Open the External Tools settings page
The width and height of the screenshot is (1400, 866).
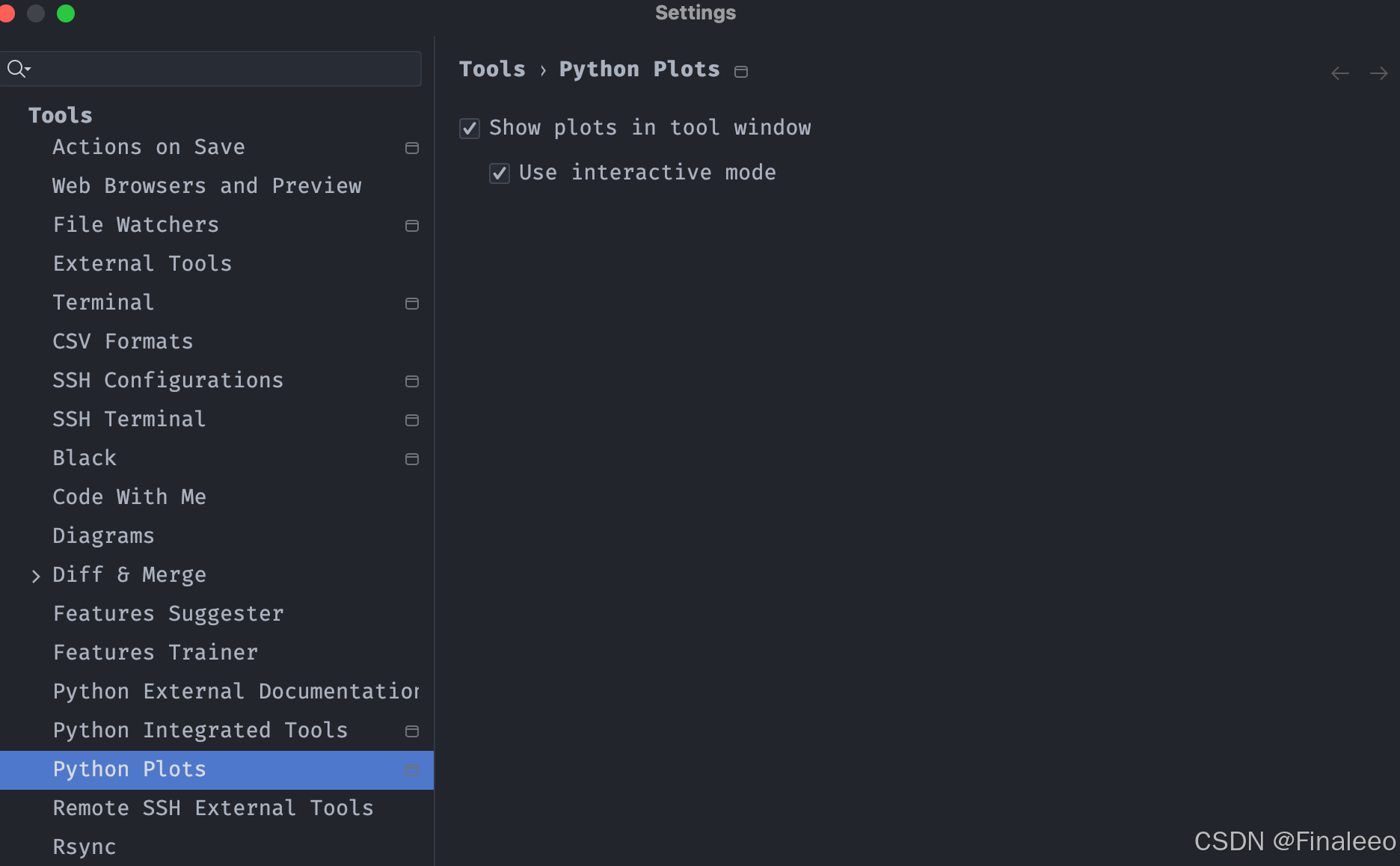click(x=142, y=264)
